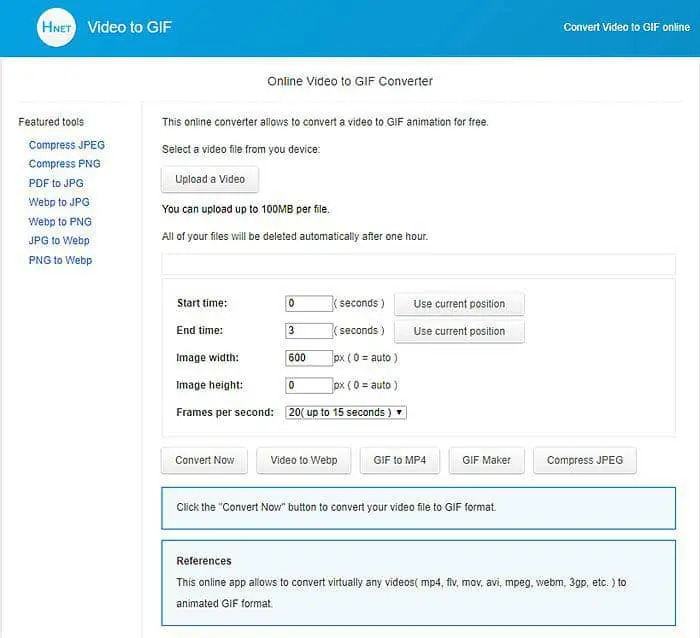Screen dimensions: 700x638
Task: Click into the End time field
Action: 309,331
